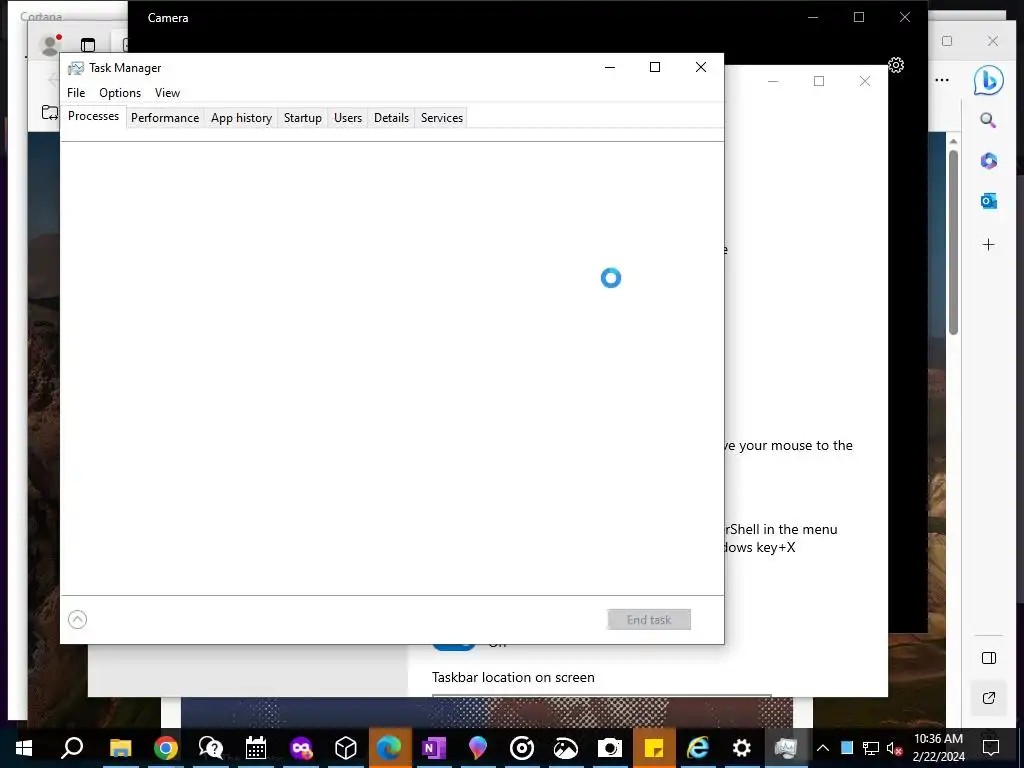Open Get Help app from the taskbar

click(210, 748)
